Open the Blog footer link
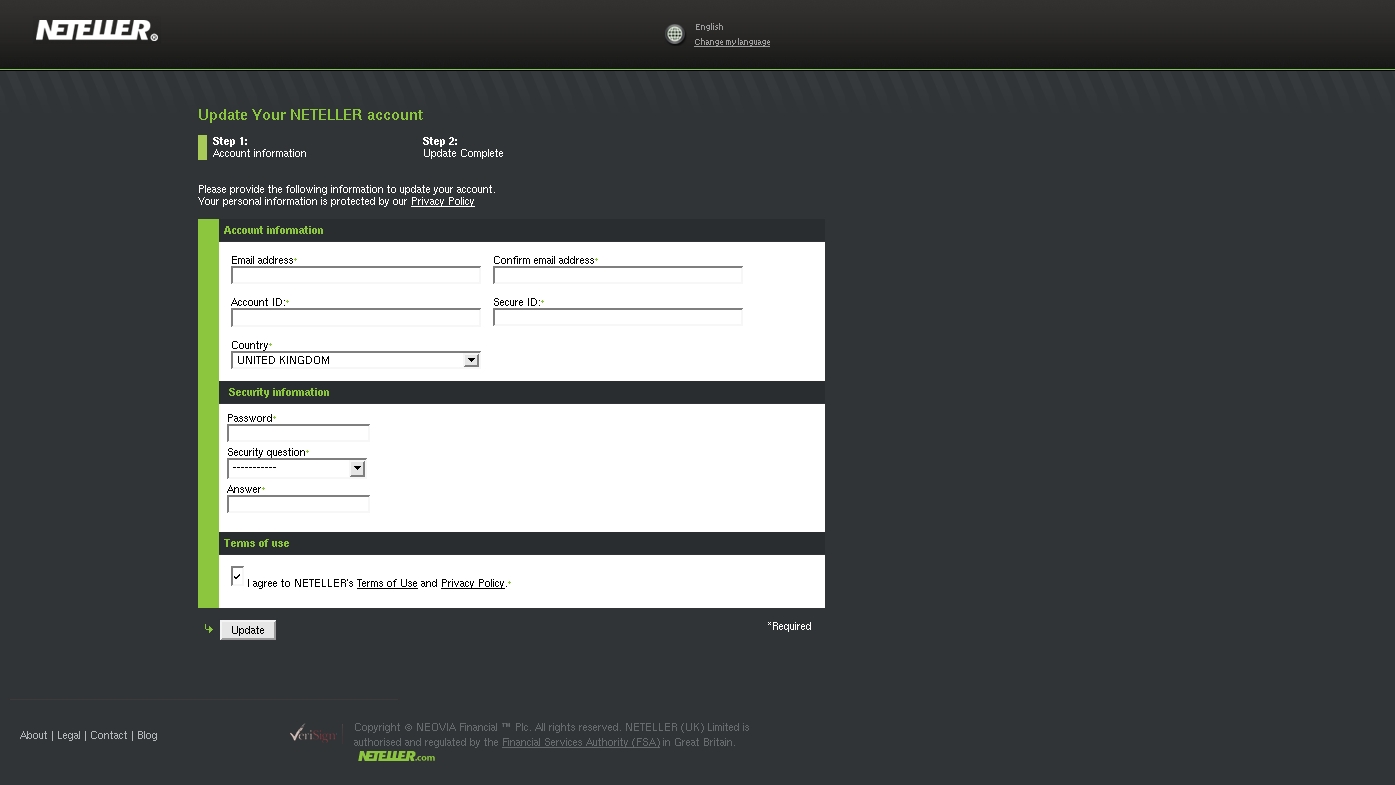 pyautogui.click(x=147, y=735)
